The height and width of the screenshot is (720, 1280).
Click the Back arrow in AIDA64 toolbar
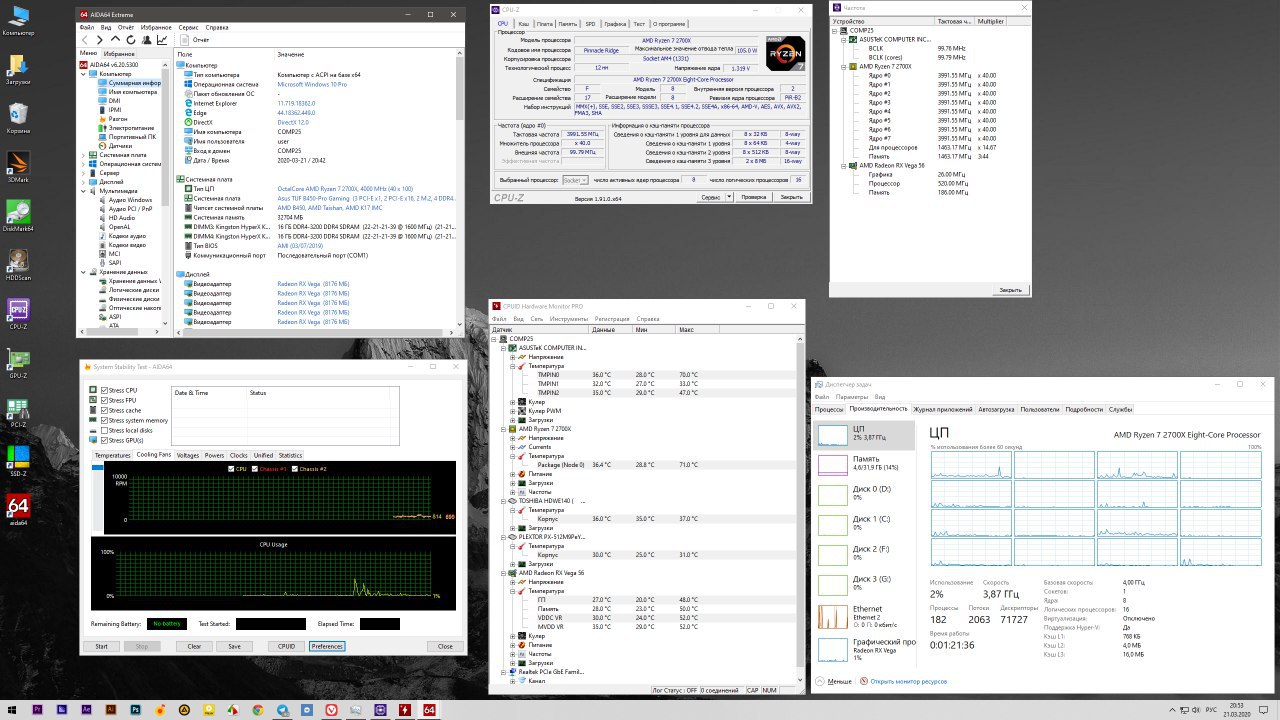[x=87, y=40]
